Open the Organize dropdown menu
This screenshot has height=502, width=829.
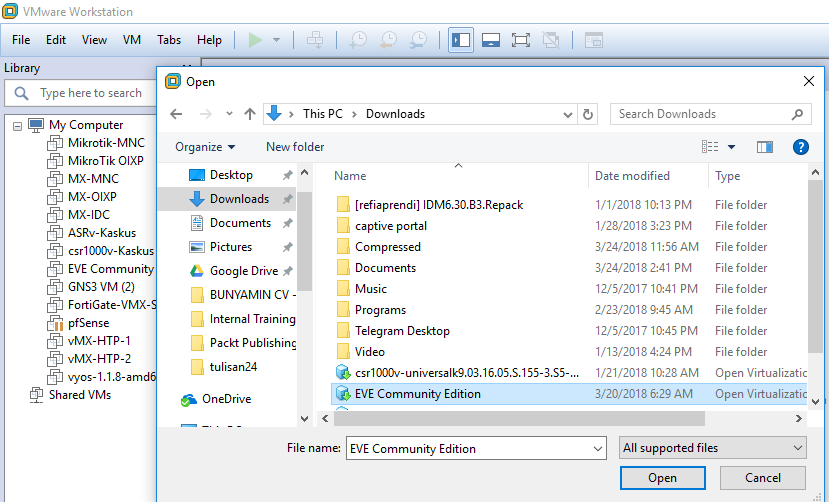tap(205, 147)
